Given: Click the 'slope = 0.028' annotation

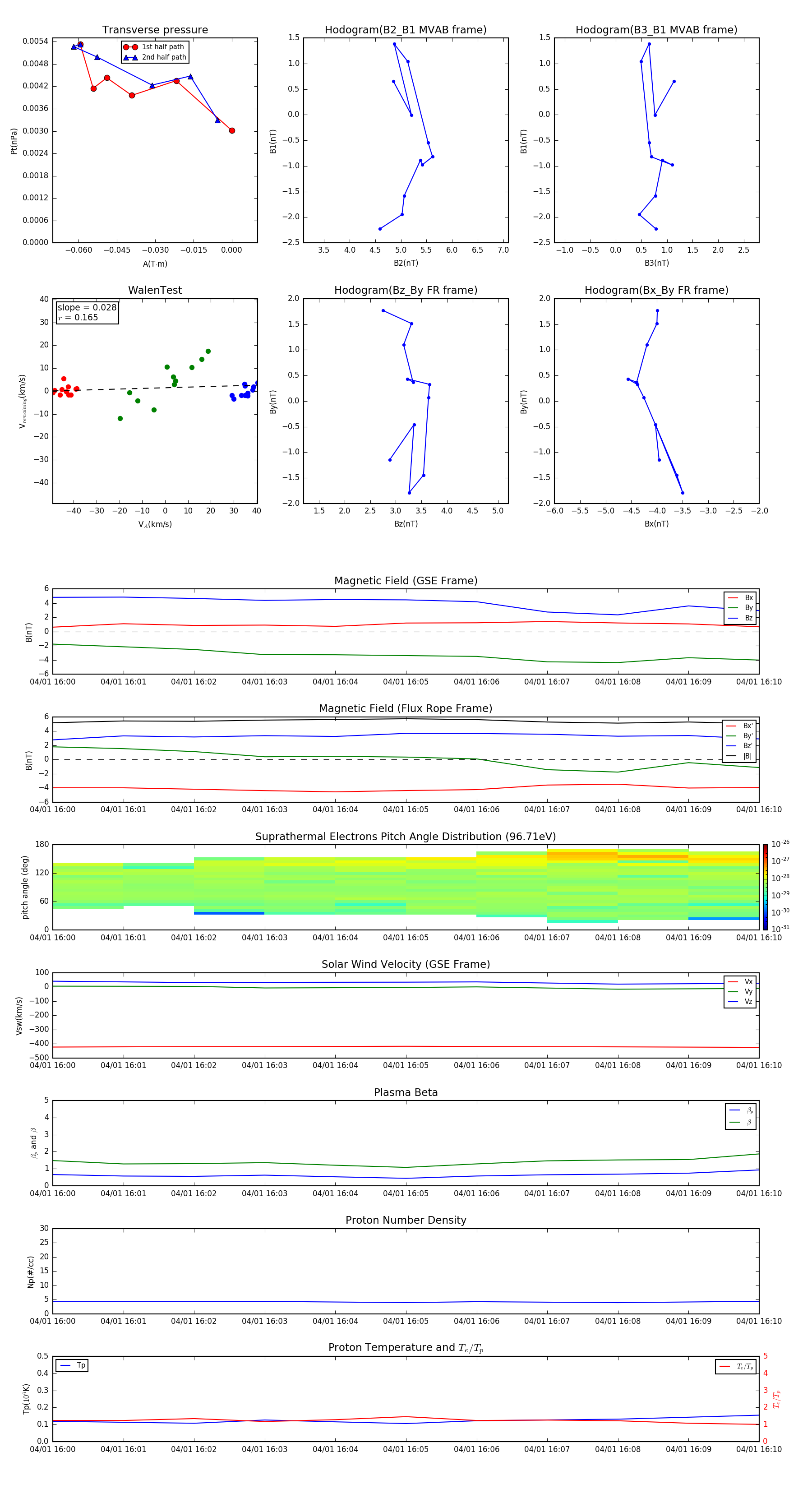Looking at the screenshot, I should 87,308.
